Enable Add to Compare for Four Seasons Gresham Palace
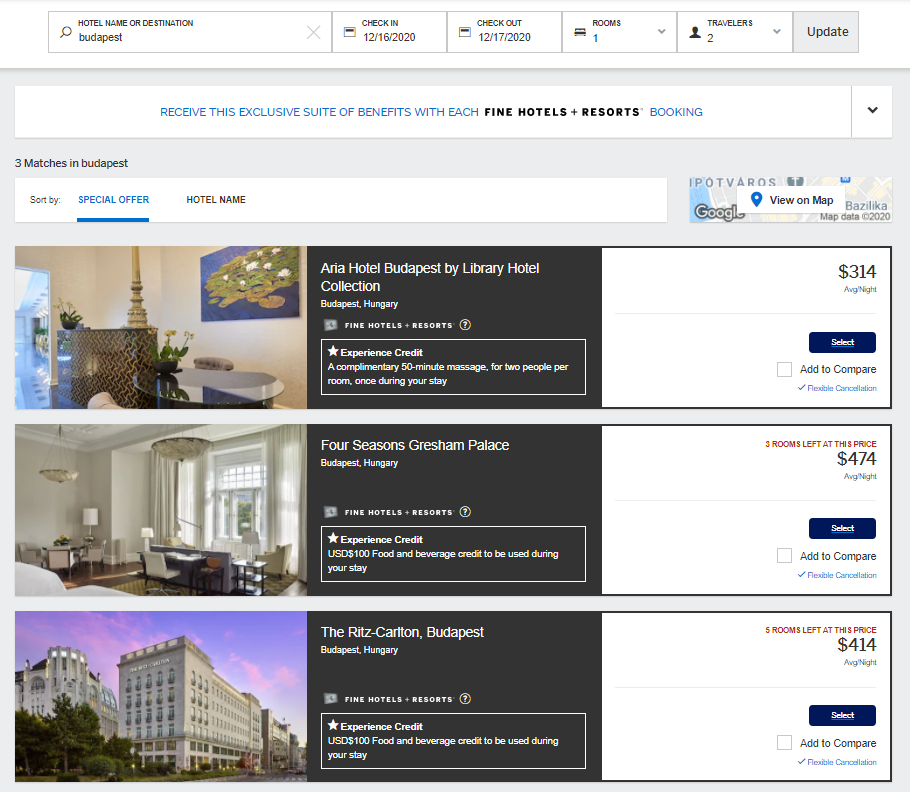910x792 pixels. coord(784,555)
